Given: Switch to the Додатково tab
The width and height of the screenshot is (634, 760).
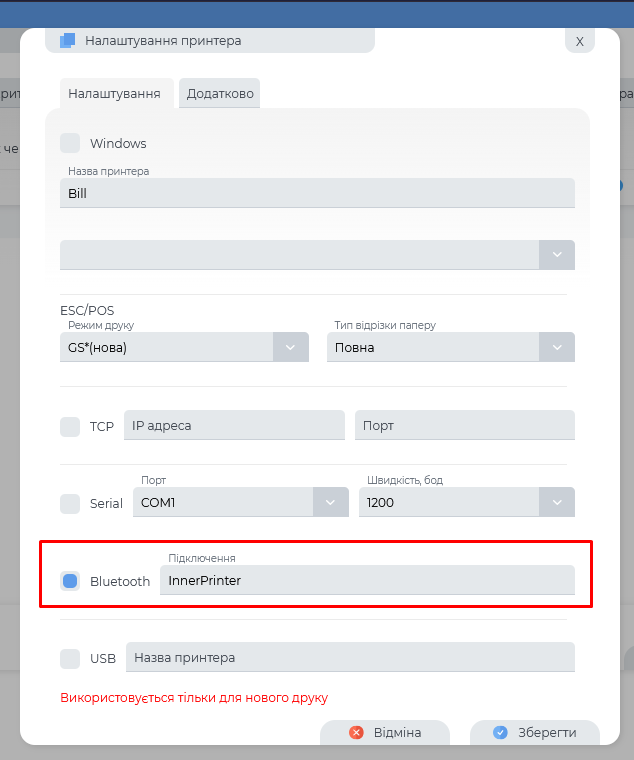Looking at the screenshot, I should [220, 94].
